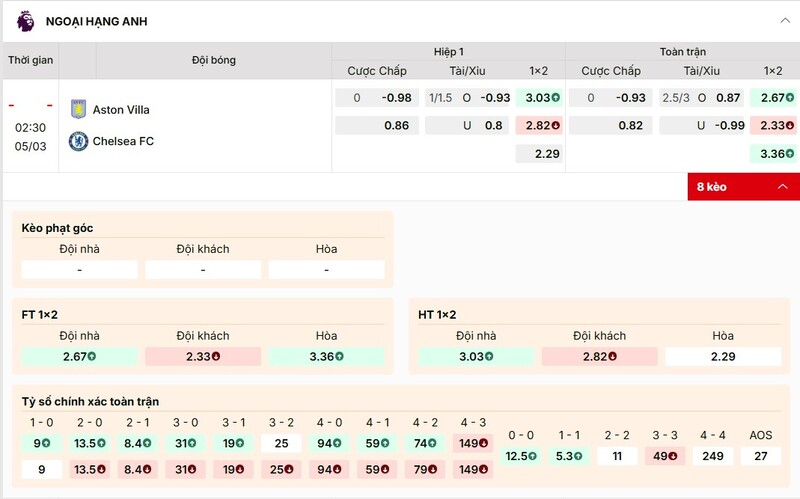This screenshot has width=800, height=499.
Task: Pick Hòa odds 2.29 in HT 1×2 panel
Action: 723,356
